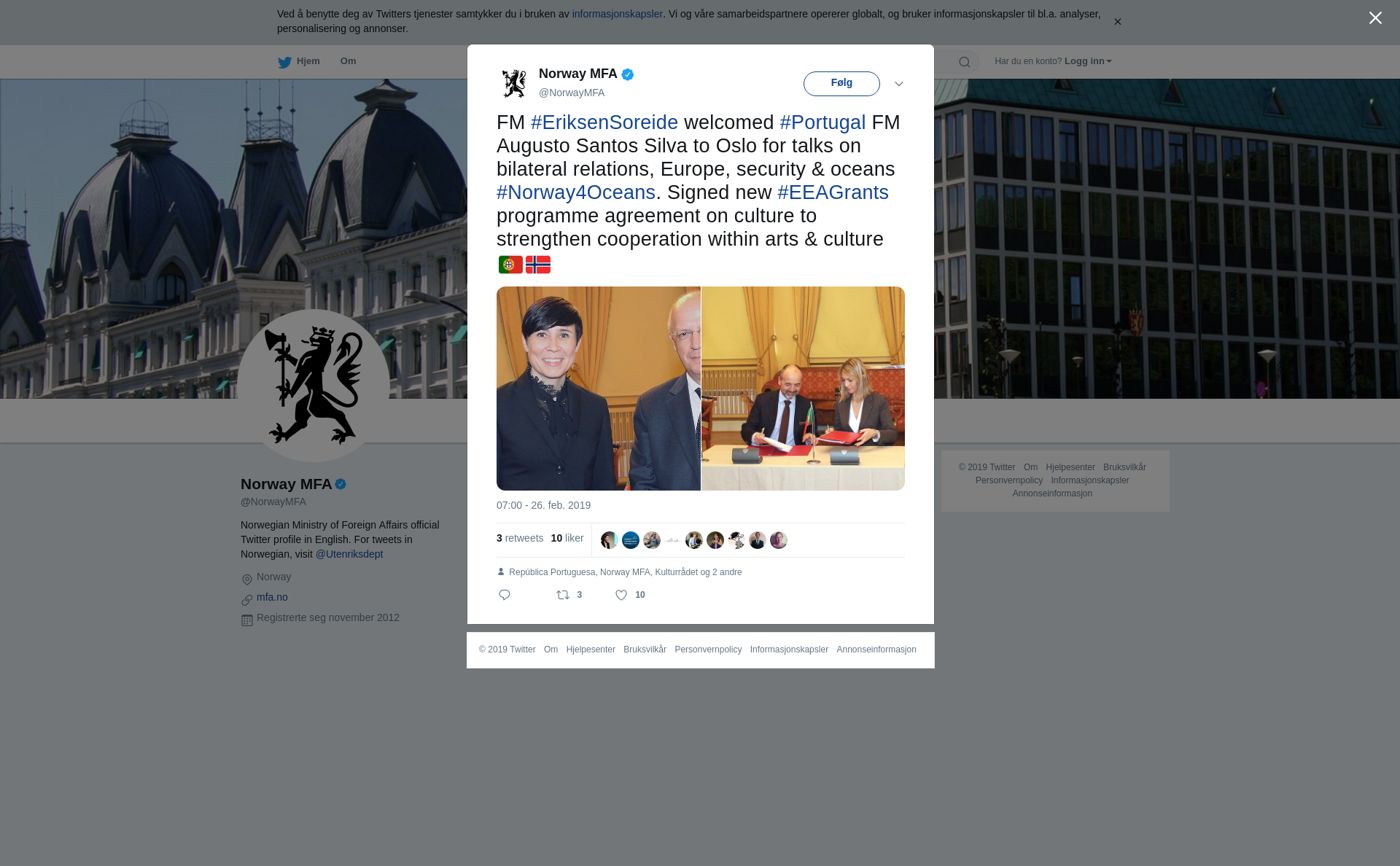Dismiss the cookie notice banner
This screenshot has width=1400, height=866.
click(x=1117, y=22)
